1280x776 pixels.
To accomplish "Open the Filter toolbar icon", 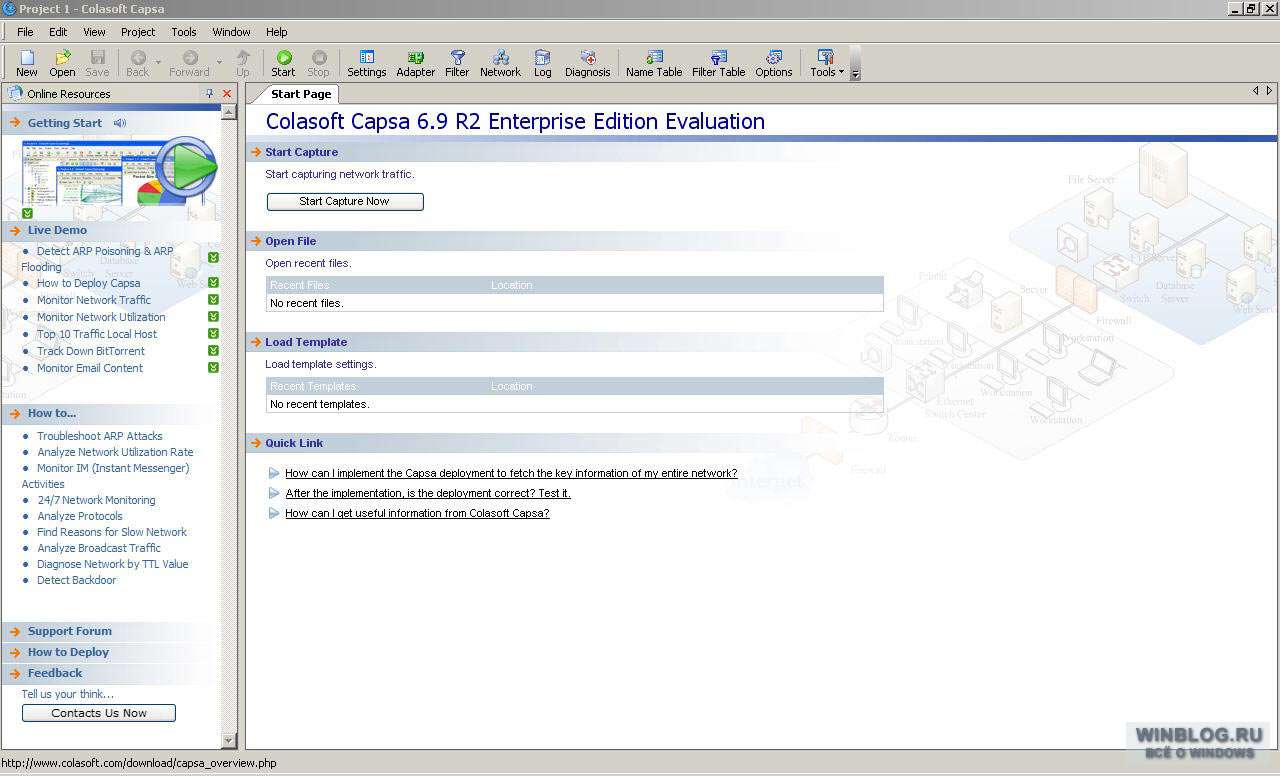I will click(457, 64).
